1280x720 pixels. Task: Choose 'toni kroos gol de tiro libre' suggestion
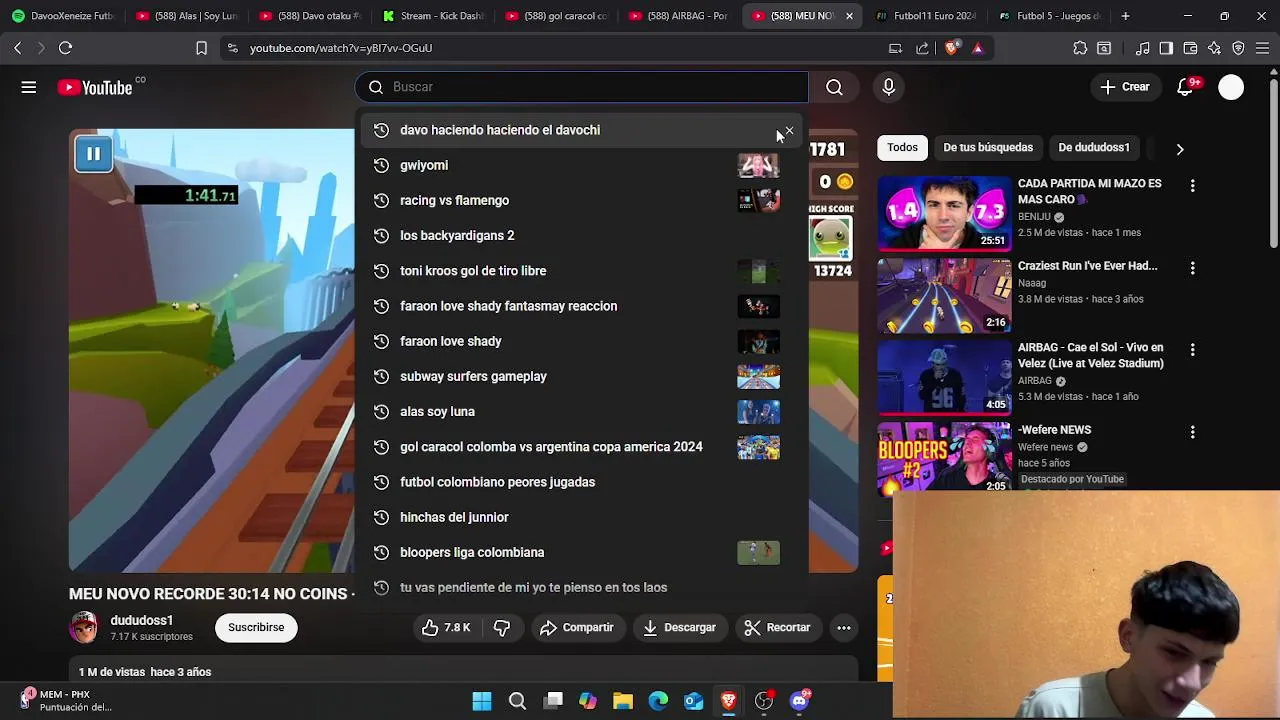(x=581, y=271)
